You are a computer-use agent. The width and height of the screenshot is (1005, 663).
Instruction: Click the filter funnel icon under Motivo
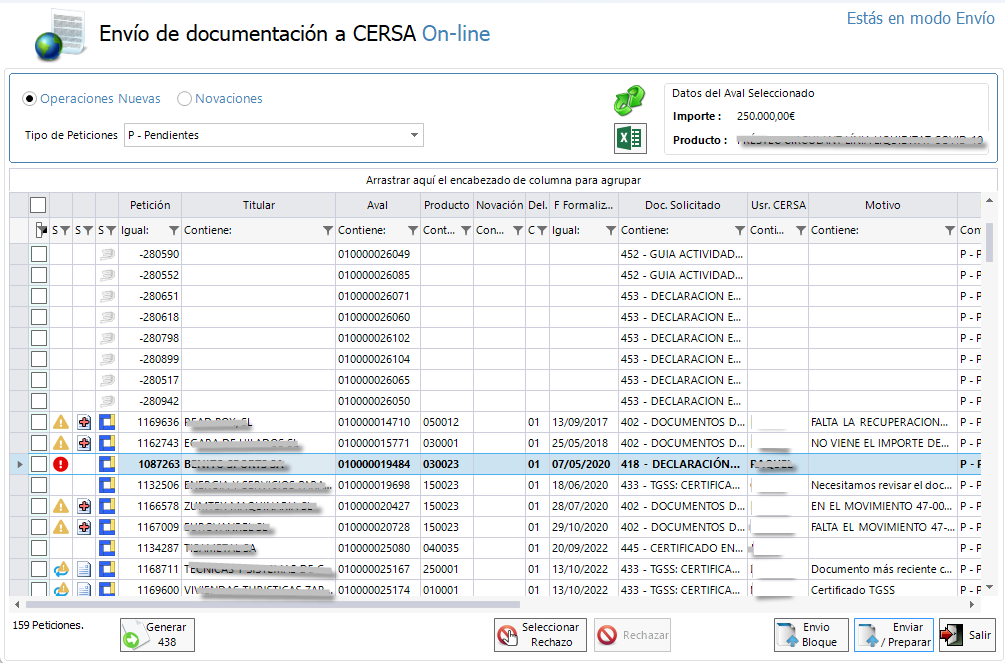click(x=950, y=230)
